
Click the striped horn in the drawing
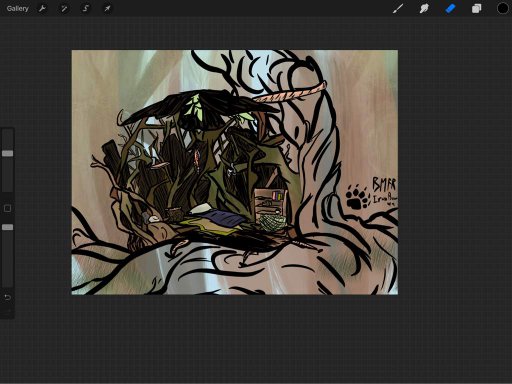tap(290, 94)
